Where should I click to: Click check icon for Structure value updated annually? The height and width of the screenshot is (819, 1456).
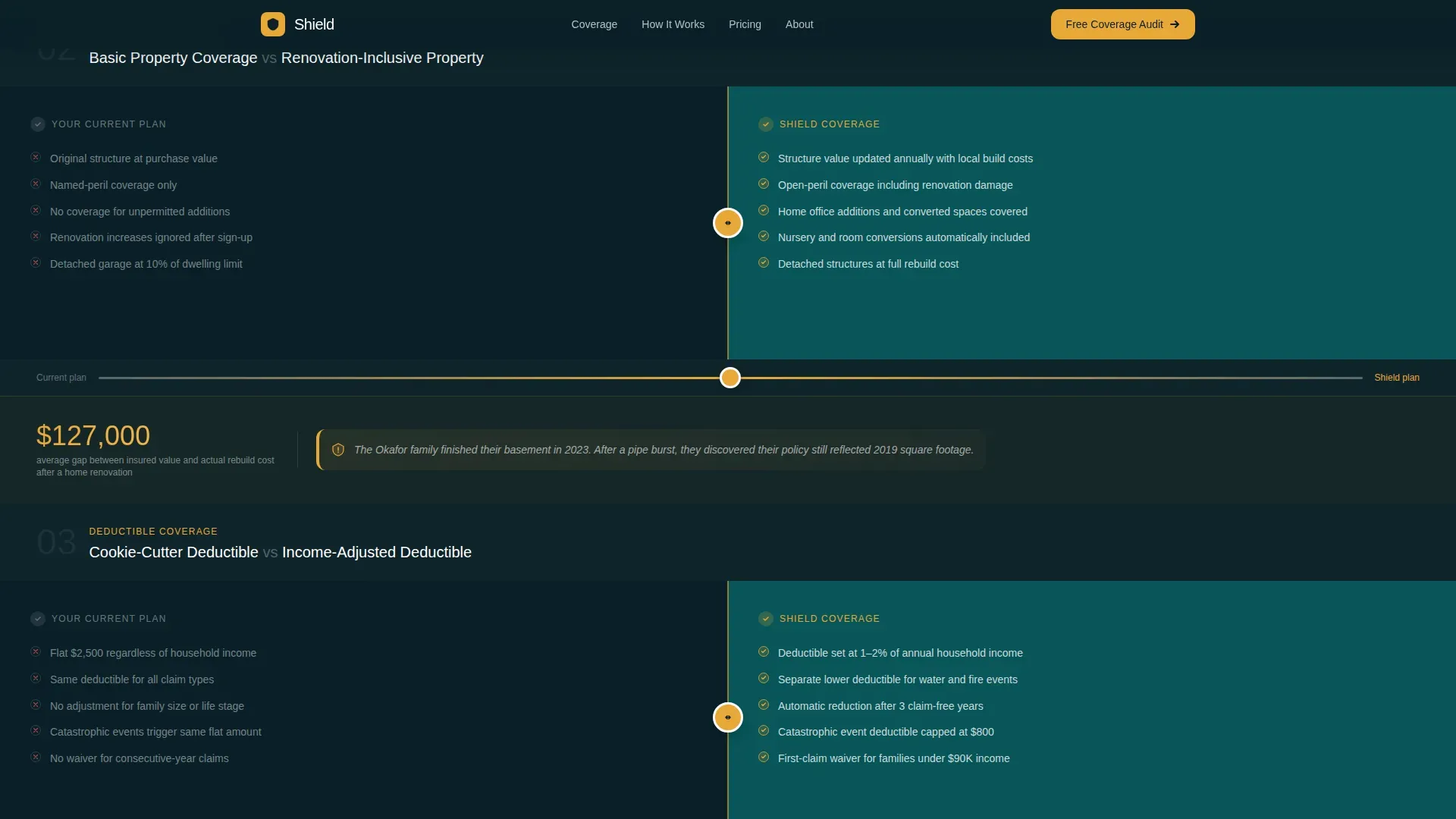[764, 158]
